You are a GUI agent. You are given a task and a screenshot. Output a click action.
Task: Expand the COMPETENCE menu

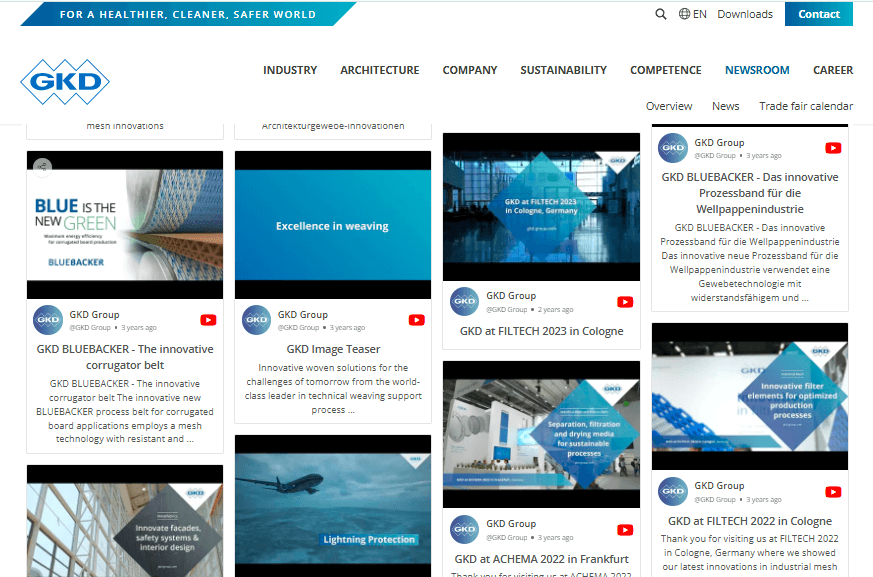665,70
